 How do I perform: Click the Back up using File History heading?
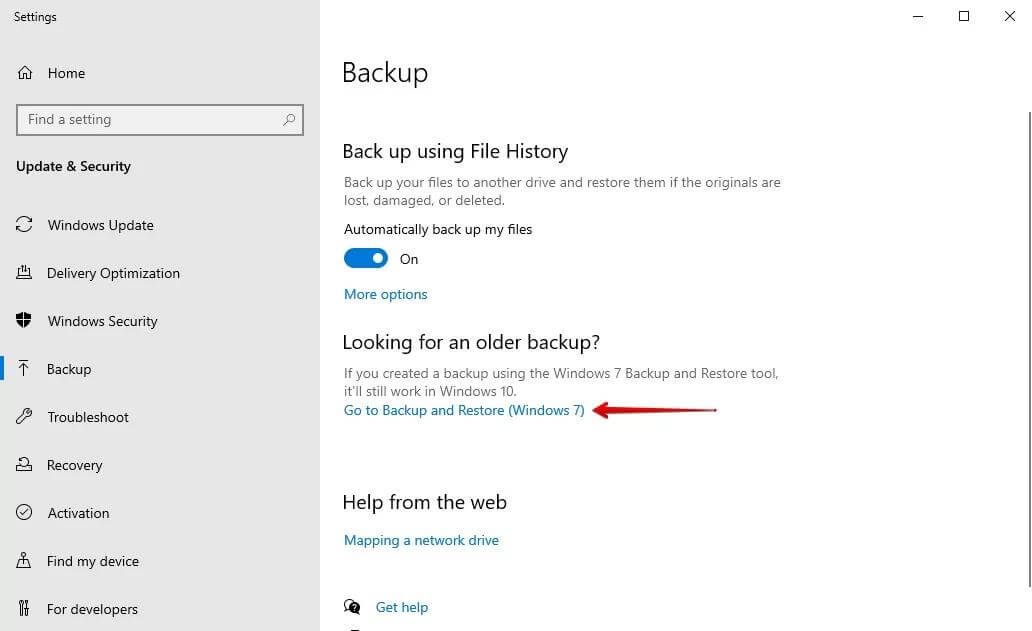[455, 151]
